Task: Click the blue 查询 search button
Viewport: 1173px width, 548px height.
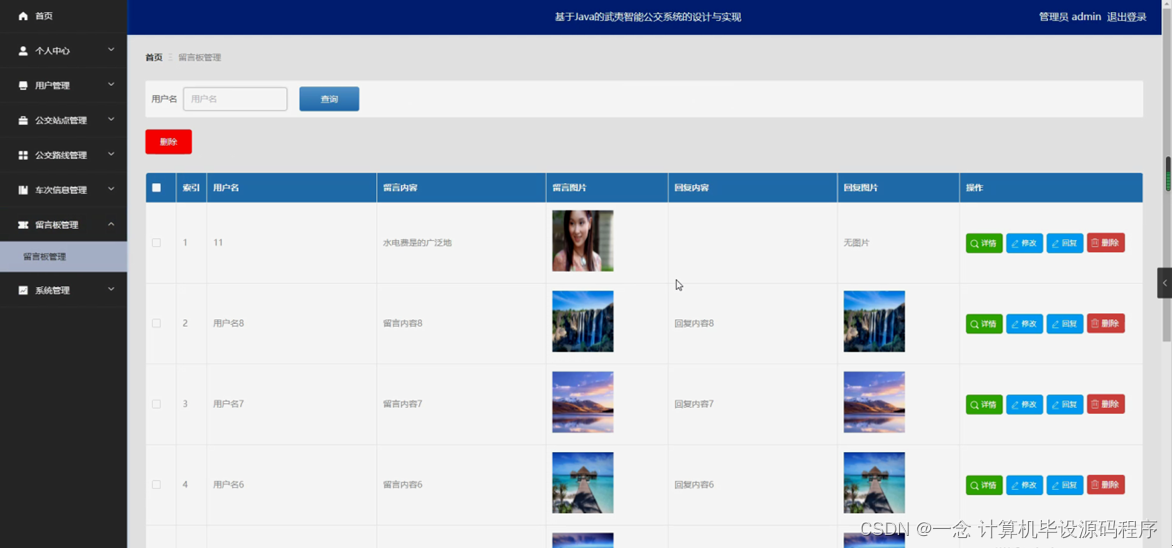Action: [x=329, y=99]
